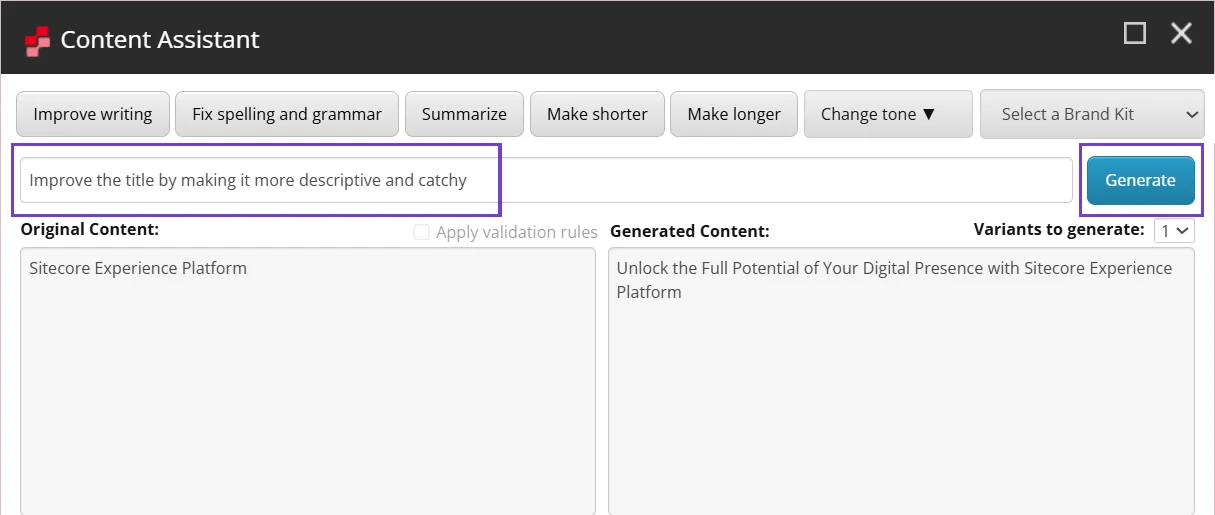The width and height of the screenshot is (1215, 515).
Task: Click inside the Generated Content text area
Action: [901, 381]
